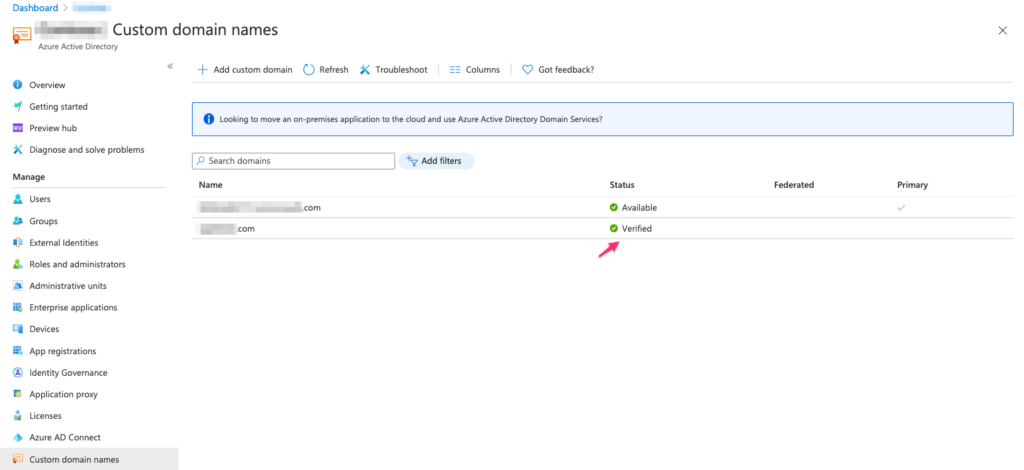
Task: Click the Dashboard breadcrumb link
Action: (x=35, y=8)
